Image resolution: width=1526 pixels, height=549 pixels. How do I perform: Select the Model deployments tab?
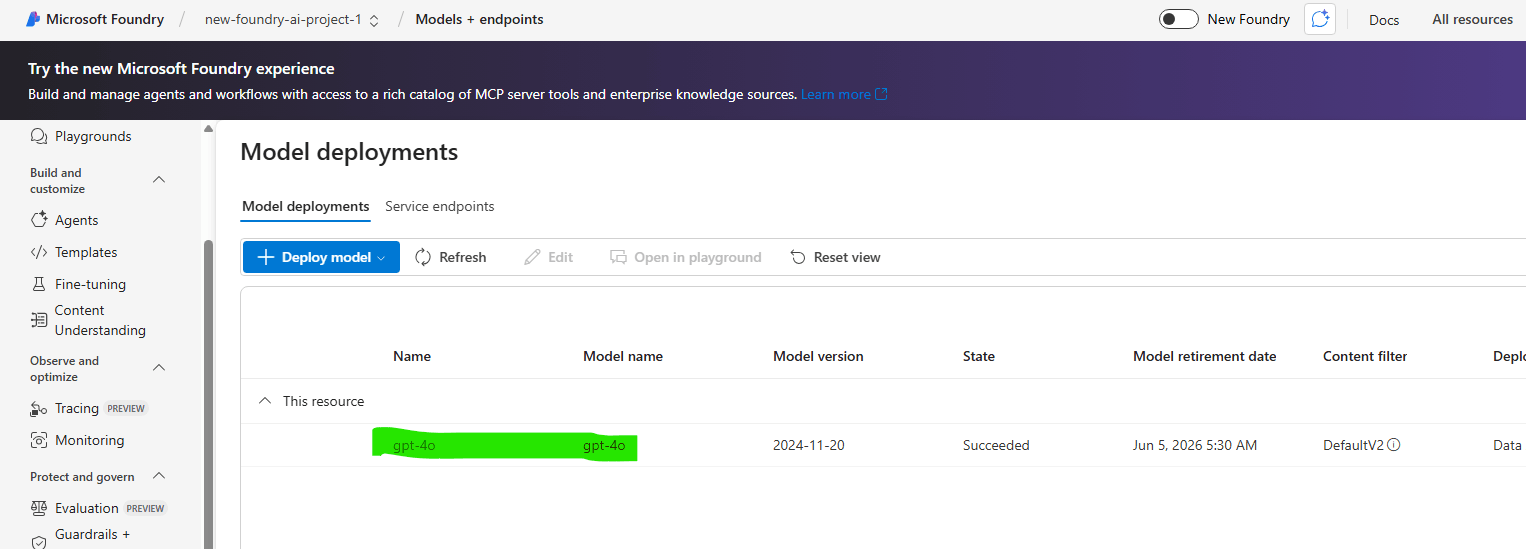[x=306, y=206]
